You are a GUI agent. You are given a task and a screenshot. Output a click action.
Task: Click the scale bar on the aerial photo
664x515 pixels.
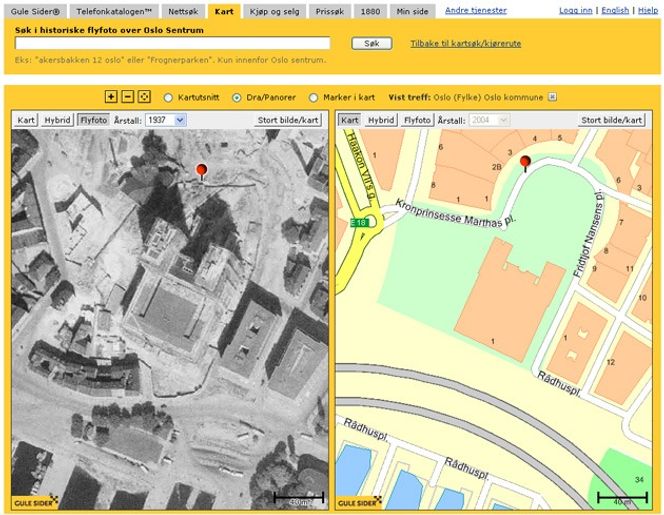[x=299, y=498]
